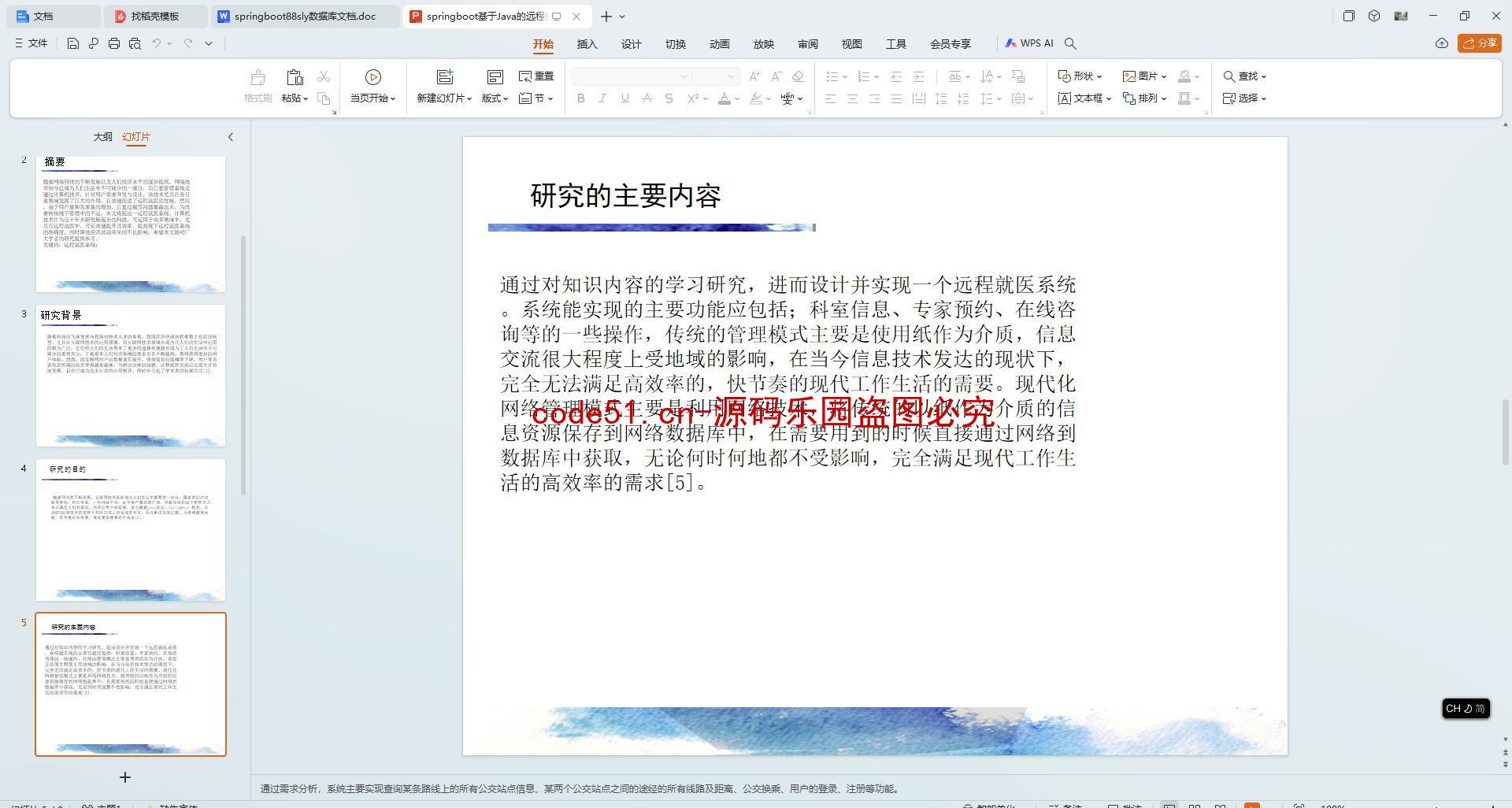Toggle Align Left paragraph alignment
This screenshot has height=808, width=1512.
click(x=830, y=98)
